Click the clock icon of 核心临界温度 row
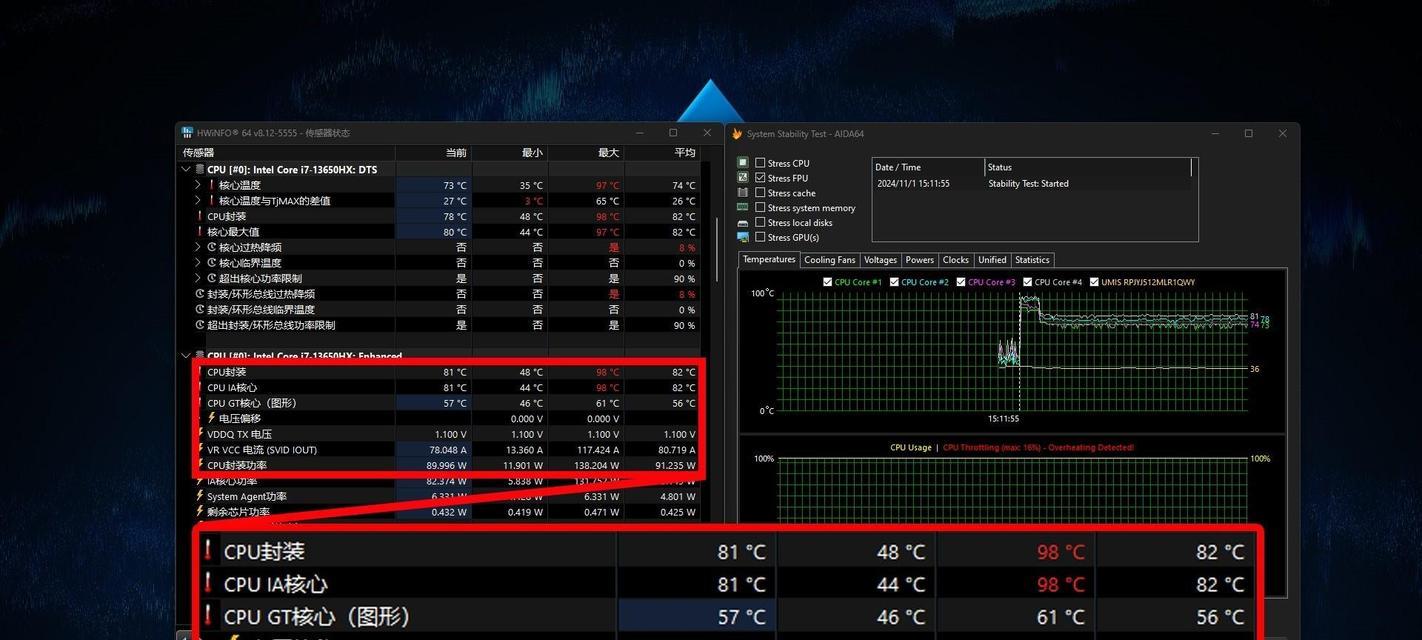1422x640 pixels. click(x=211, y=263)
